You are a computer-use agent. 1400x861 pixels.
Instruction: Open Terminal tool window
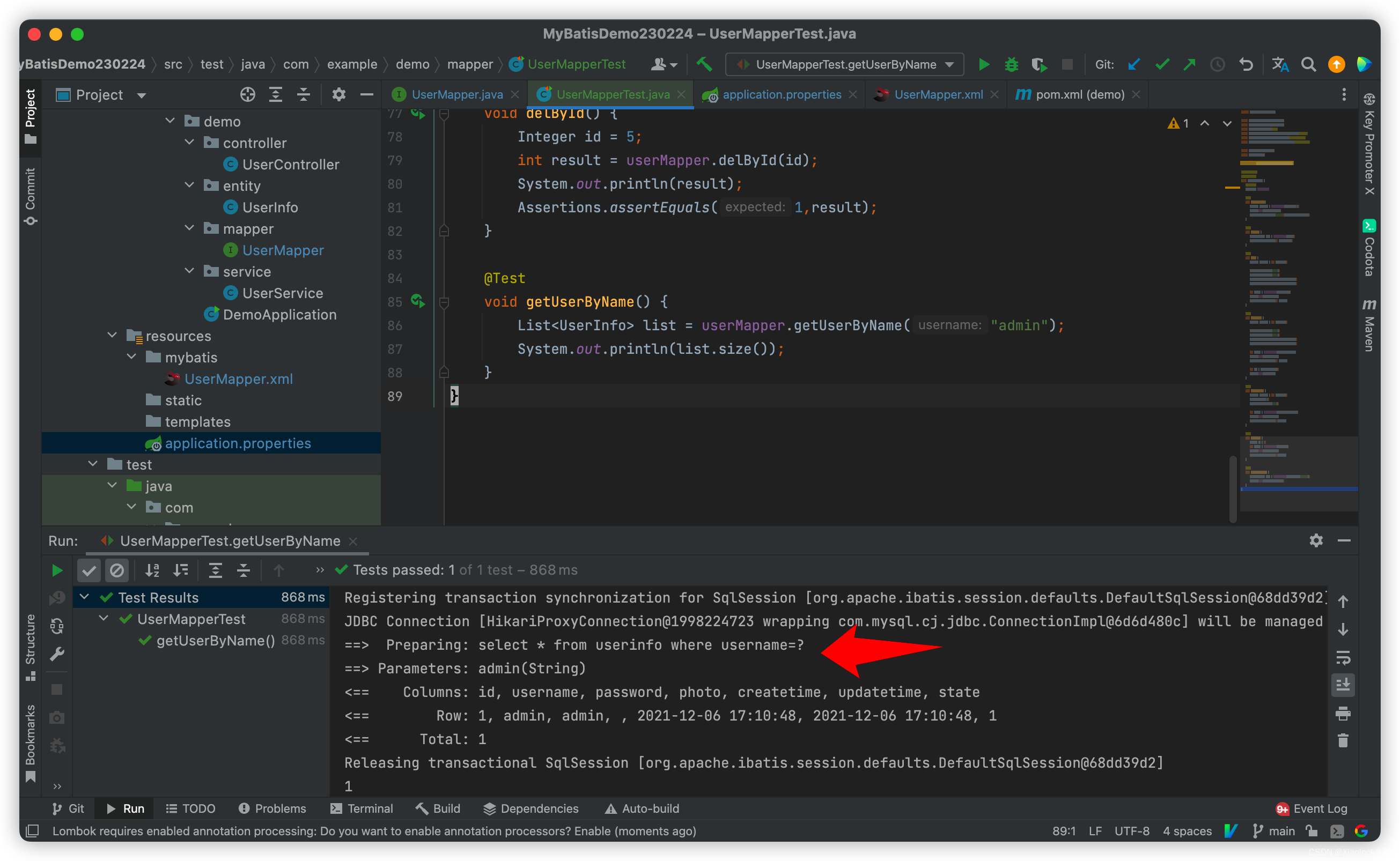click(362, 808)
